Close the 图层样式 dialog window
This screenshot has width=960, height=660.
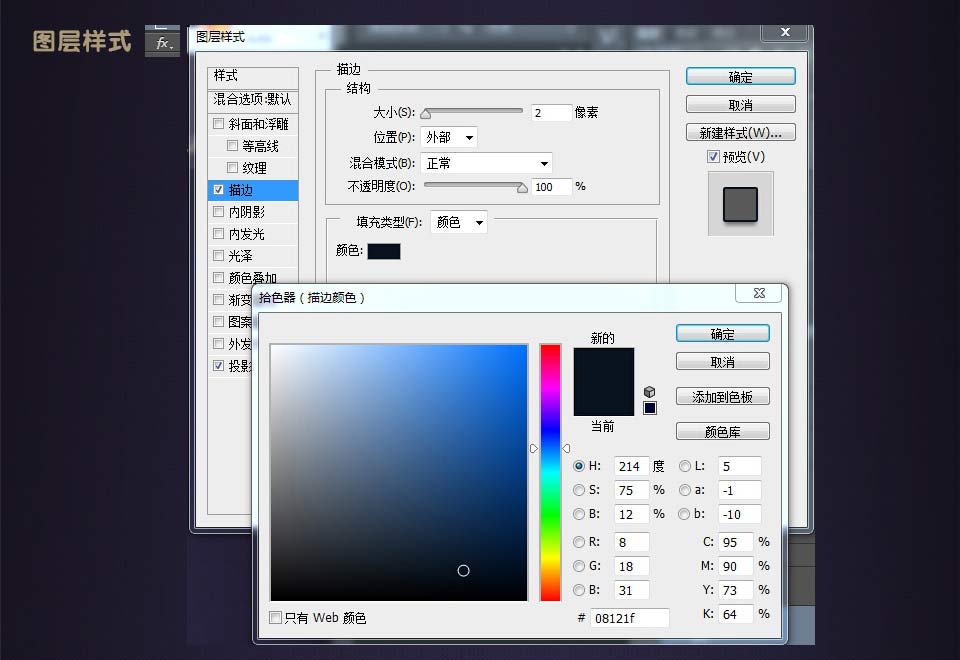point(784,33)
